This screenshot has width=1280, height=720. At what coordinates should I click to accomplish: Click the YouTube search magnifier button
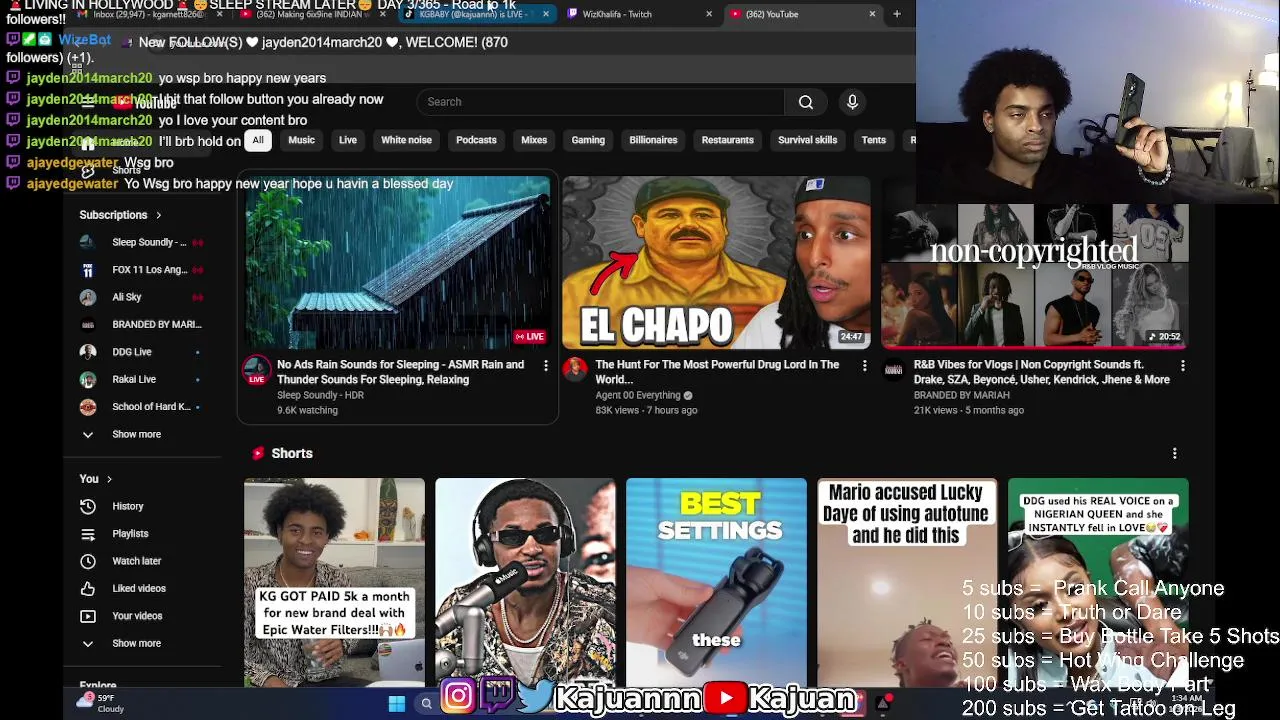(806, 102)
